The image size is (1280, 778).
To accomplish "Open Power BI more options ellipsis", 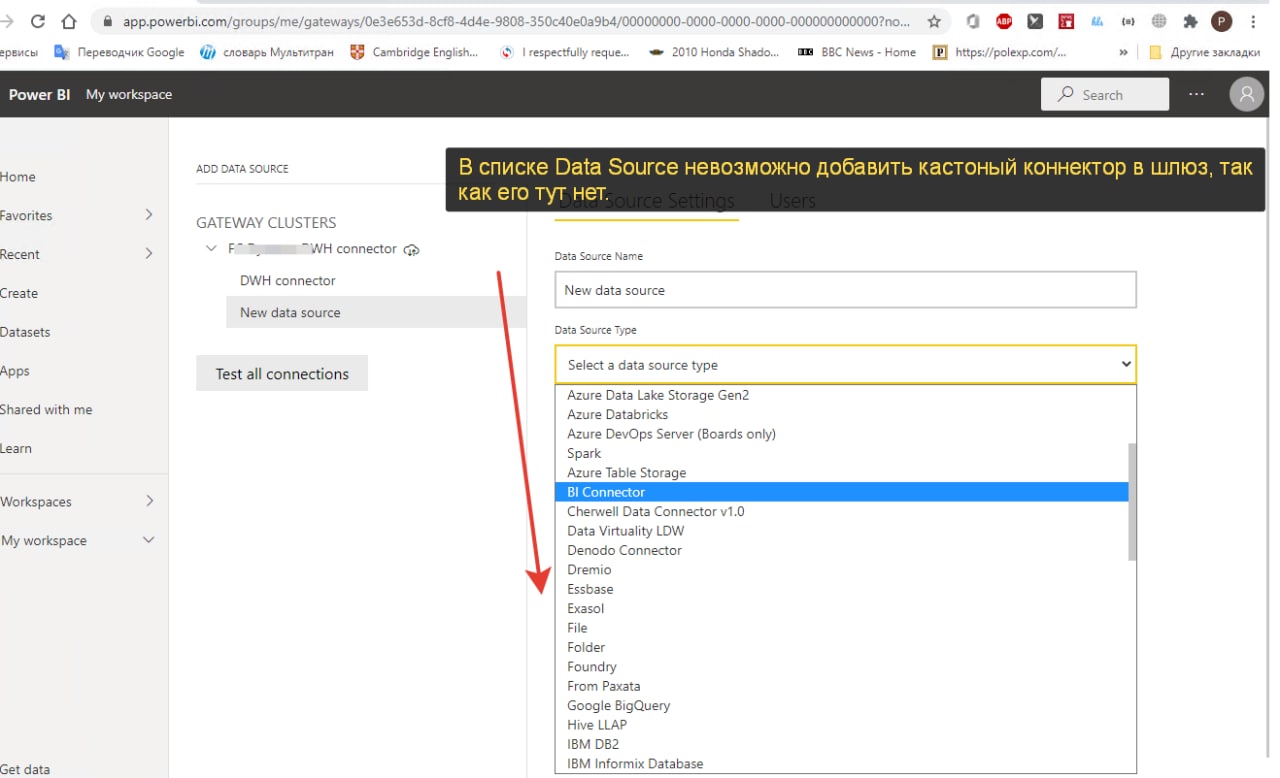I will pyautogui.click(x=1197, y=94).
